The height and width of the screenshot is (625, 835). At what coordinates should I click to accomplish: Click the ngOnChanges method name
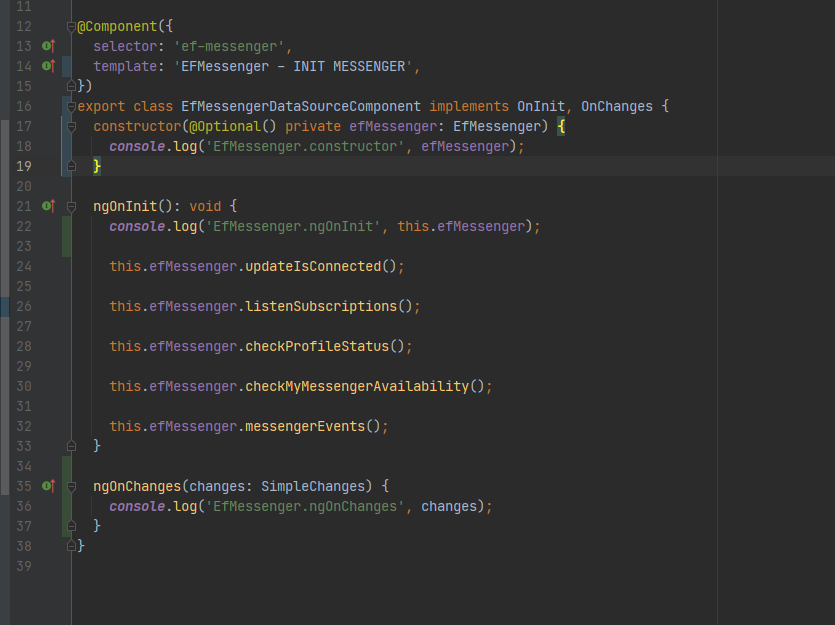(x=137, y=486)
